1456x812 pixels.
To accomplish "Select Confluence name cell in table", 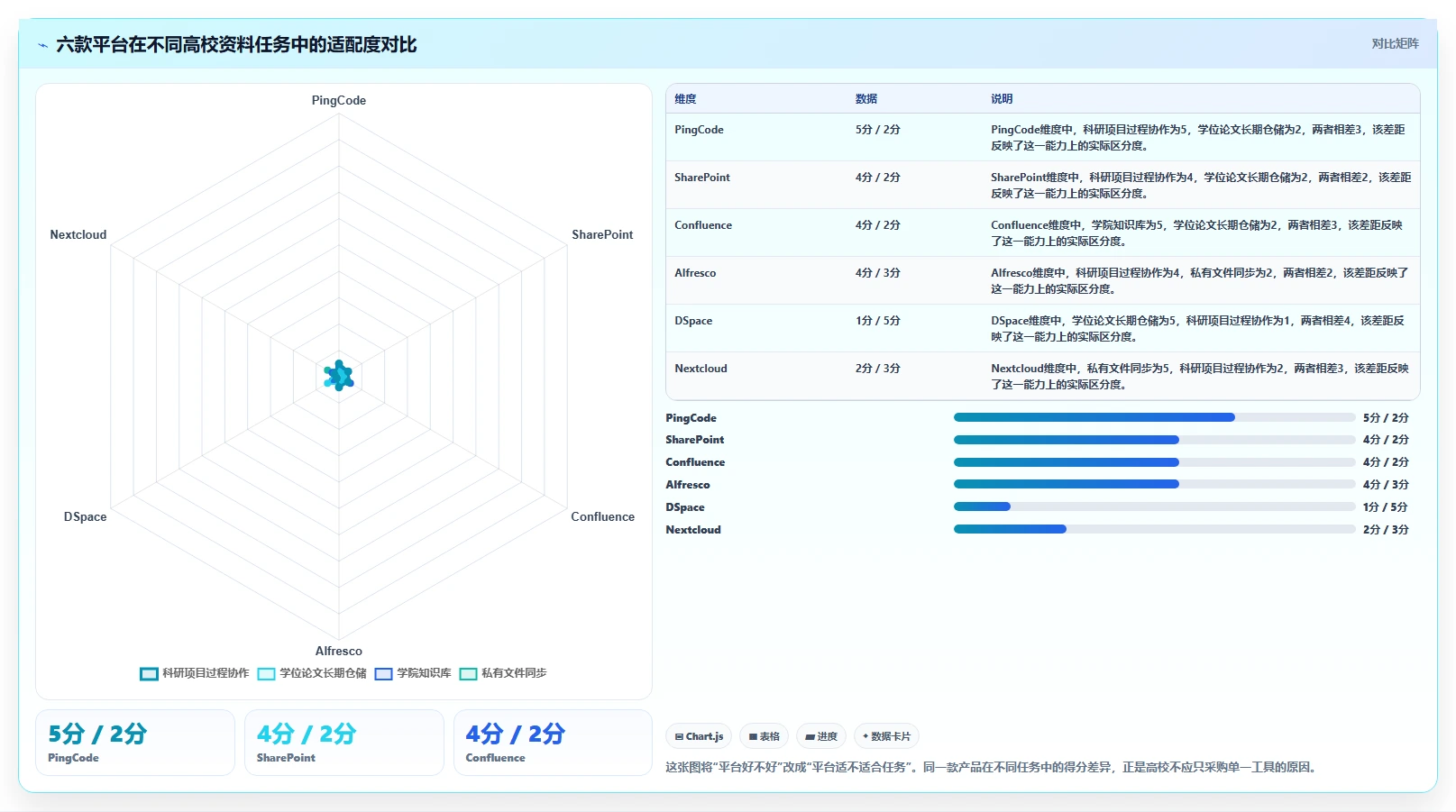I will pos(703,225).
